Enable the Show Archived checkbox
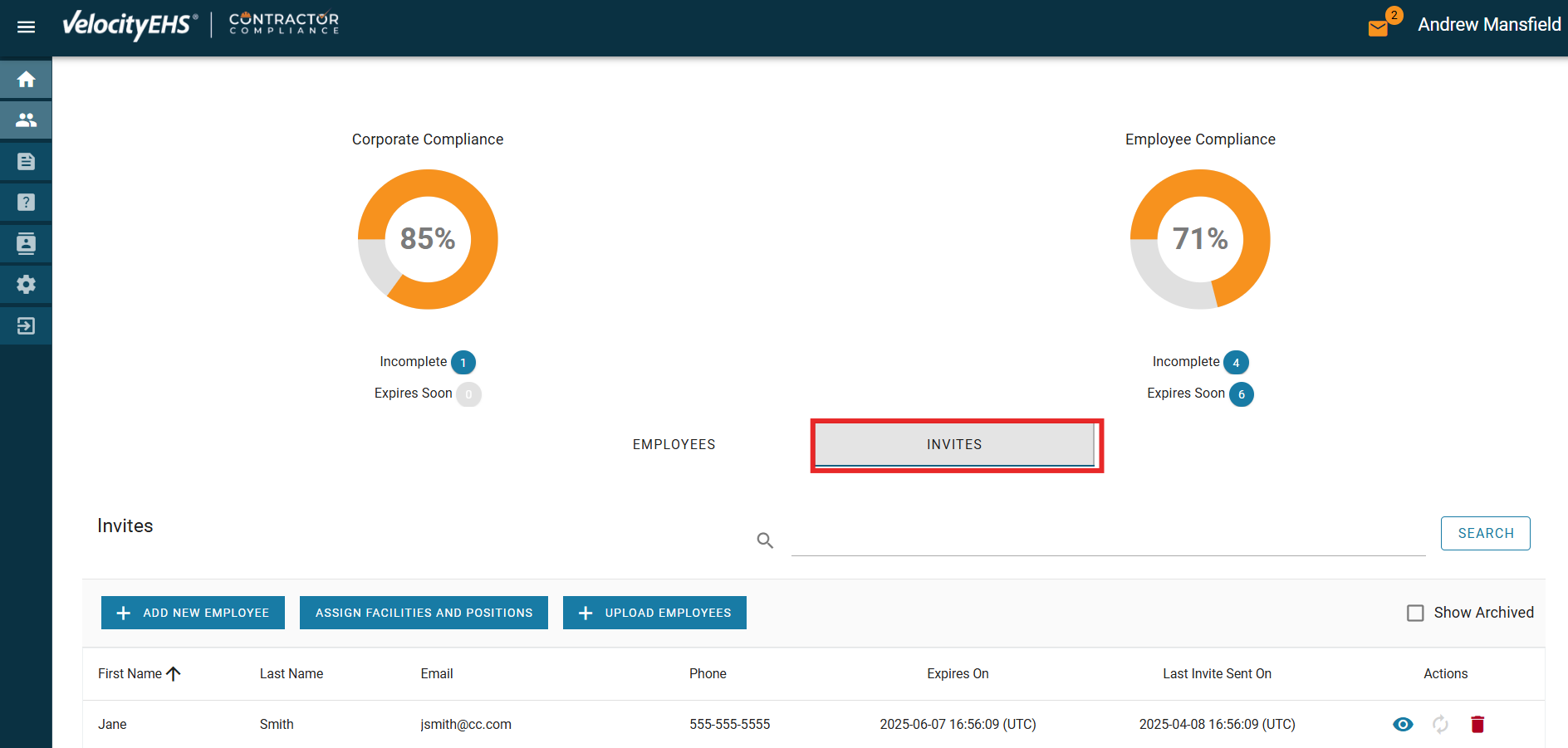Image resolution: width=1568 pixels, height=748 pixels. pos(1415,613)
